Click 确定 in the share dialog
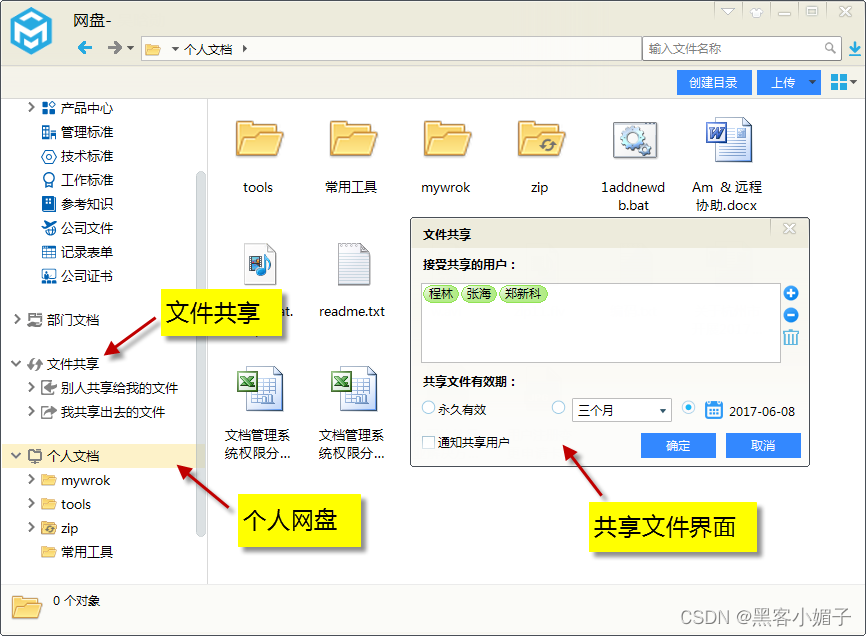 coord(678,446)
